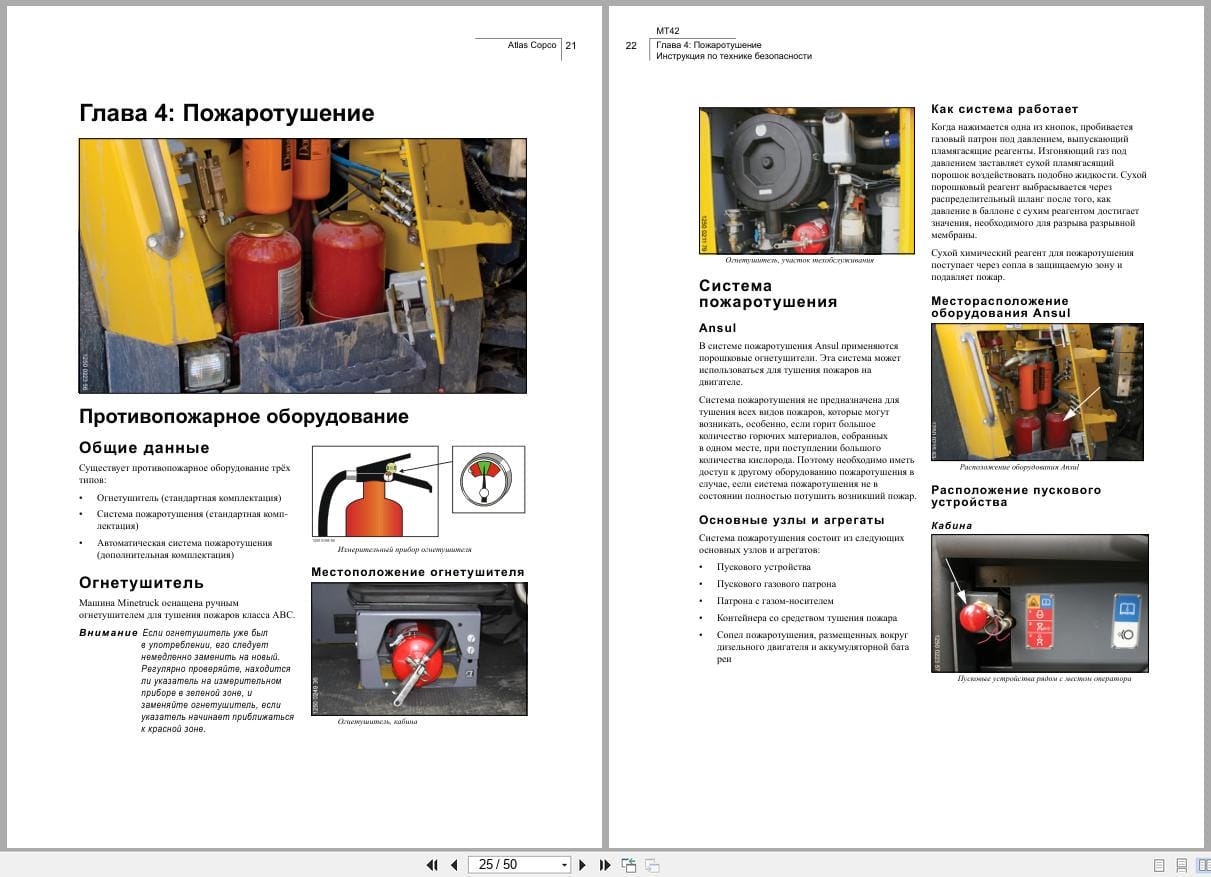The width and height of the screenshot is (1211, 877).
Task: Click the extinguisher gauge diagram illustration
Action: click(418, 492)
